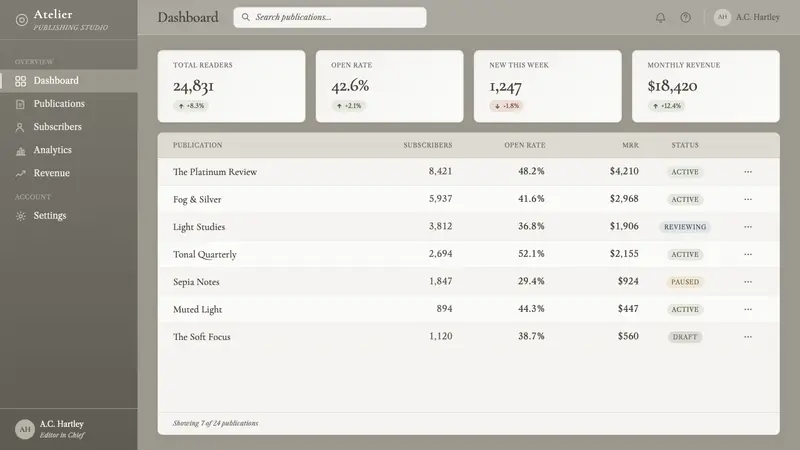Click the Revenue trend line icon

20,173
